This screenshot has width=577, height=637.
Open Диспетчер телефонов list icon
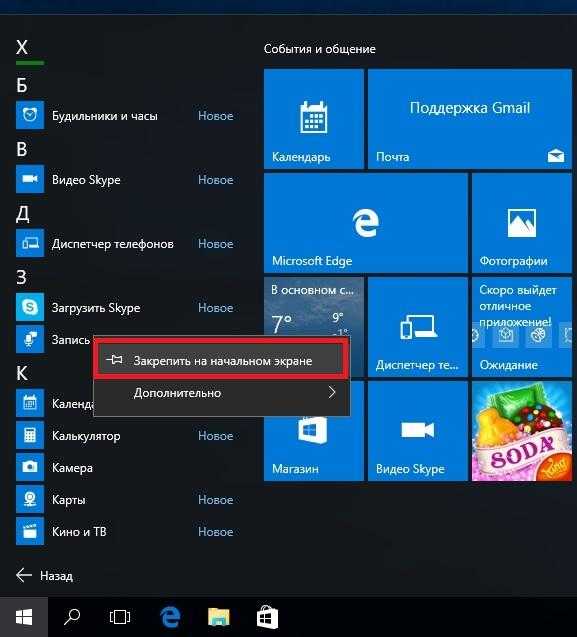pos(30,243)
